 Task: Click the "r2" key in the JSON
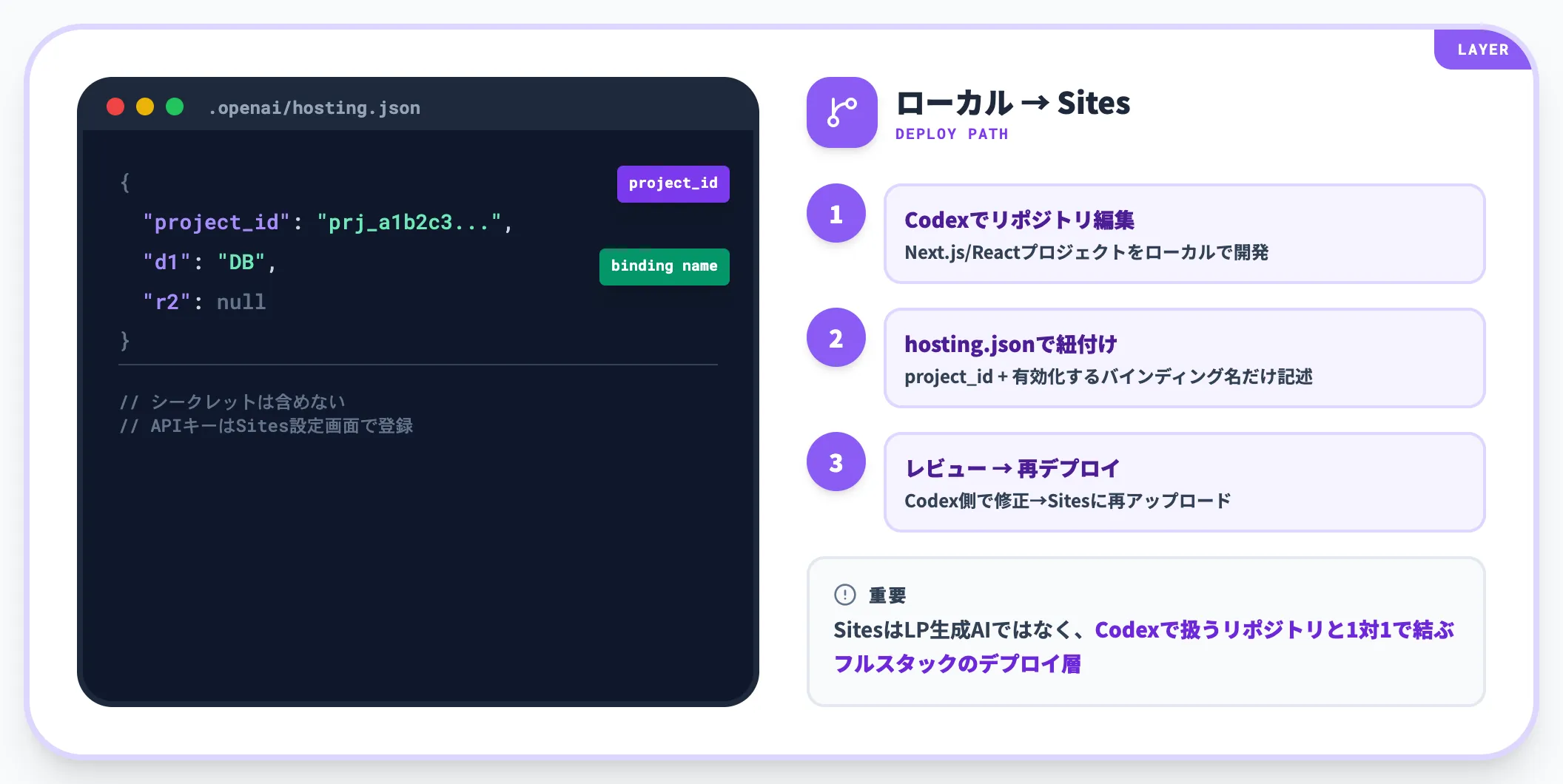(x=167, y=302)
